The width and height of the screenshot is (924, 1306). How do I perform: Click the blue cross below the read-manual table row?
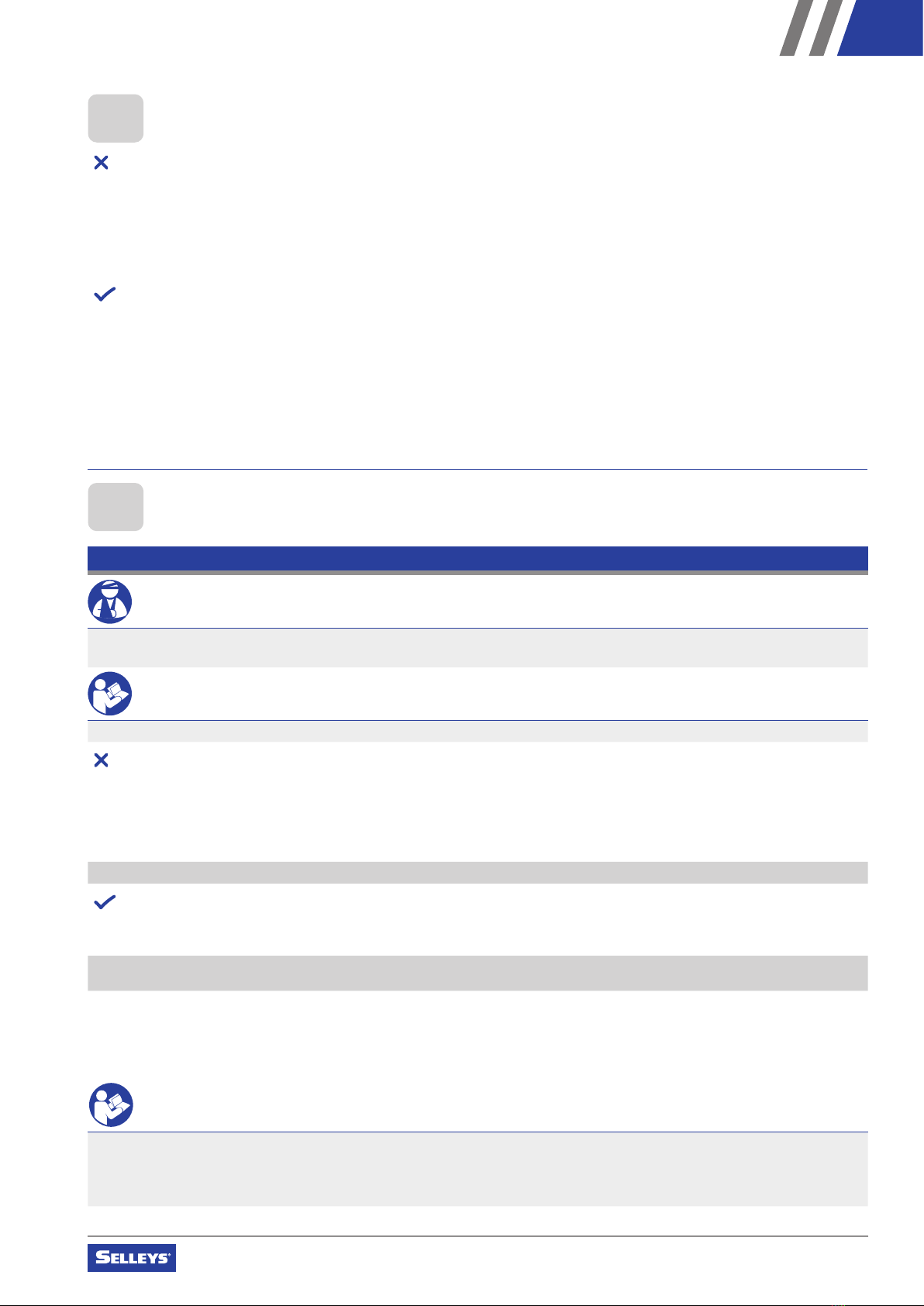point(101,761)
